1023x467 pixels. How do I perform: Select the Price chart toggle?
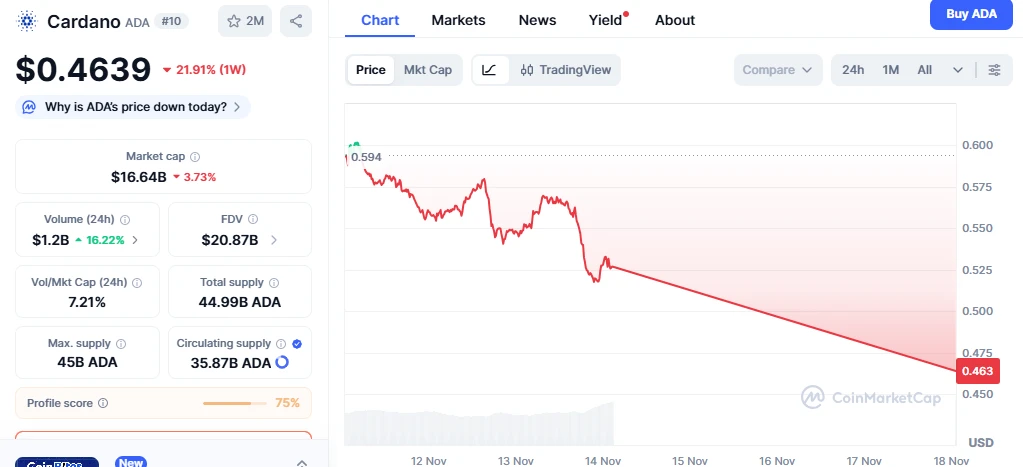pos(370,70)
